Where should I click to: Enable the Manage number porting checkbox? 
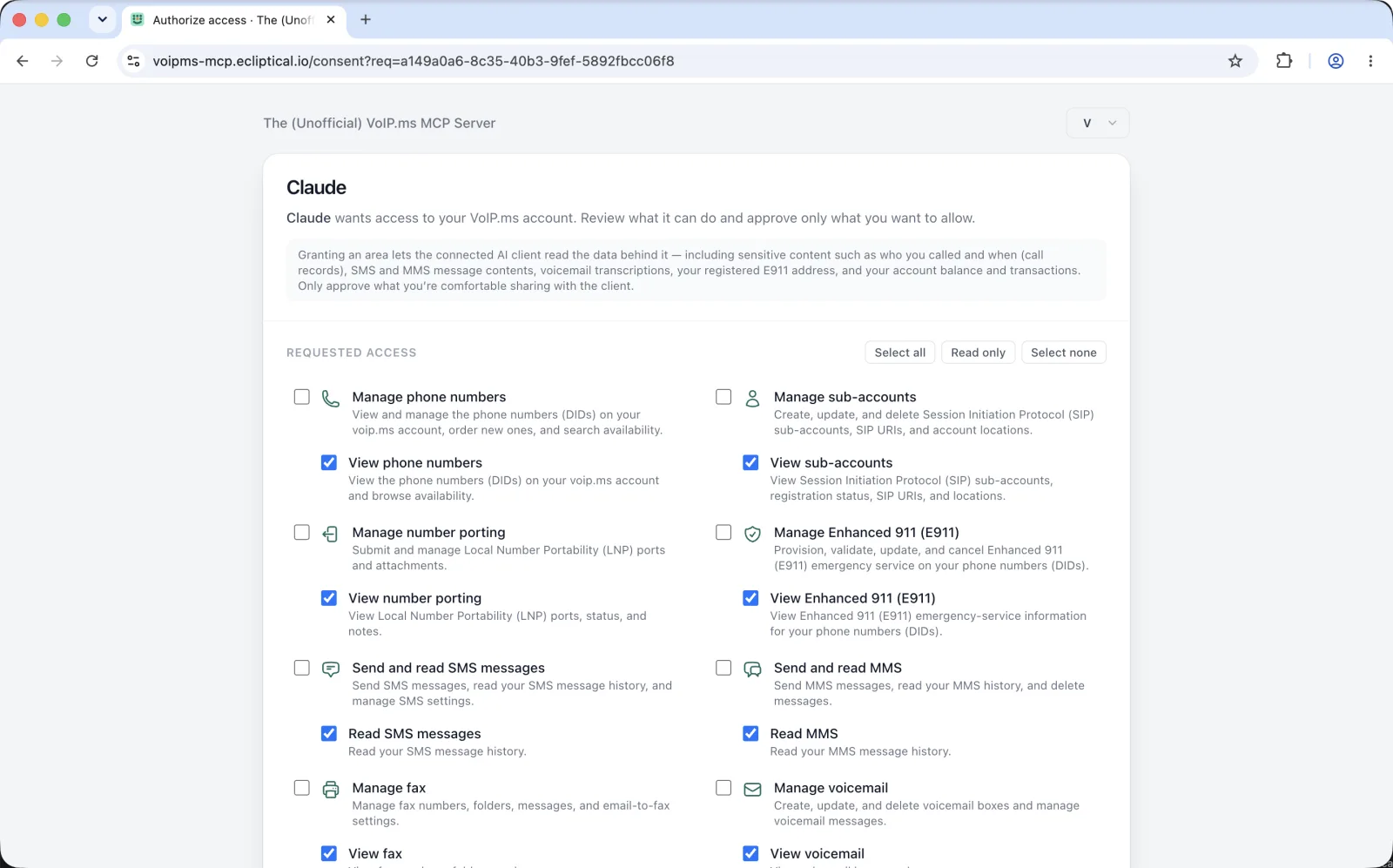tap(302, 532)
